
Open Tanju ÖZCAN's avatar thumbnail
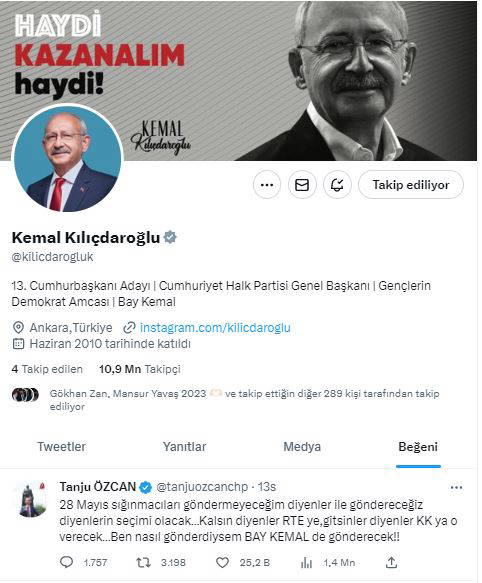point(33,499)
